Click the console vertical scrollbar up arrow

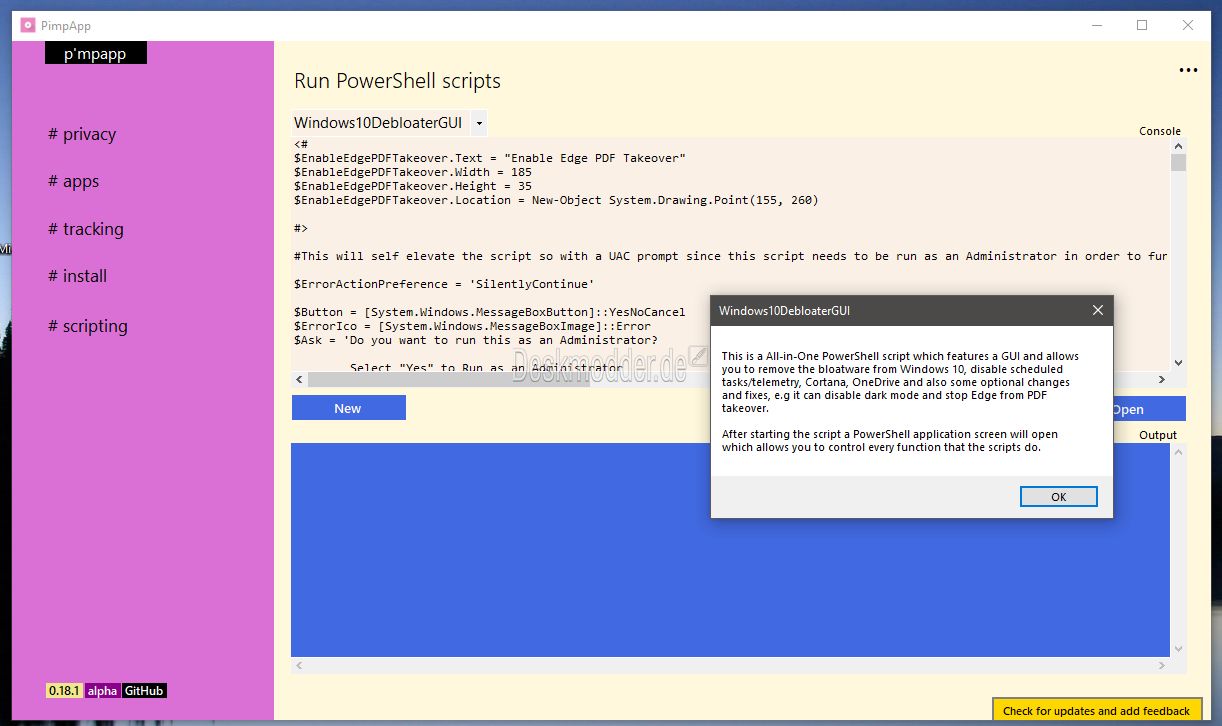1178,147
